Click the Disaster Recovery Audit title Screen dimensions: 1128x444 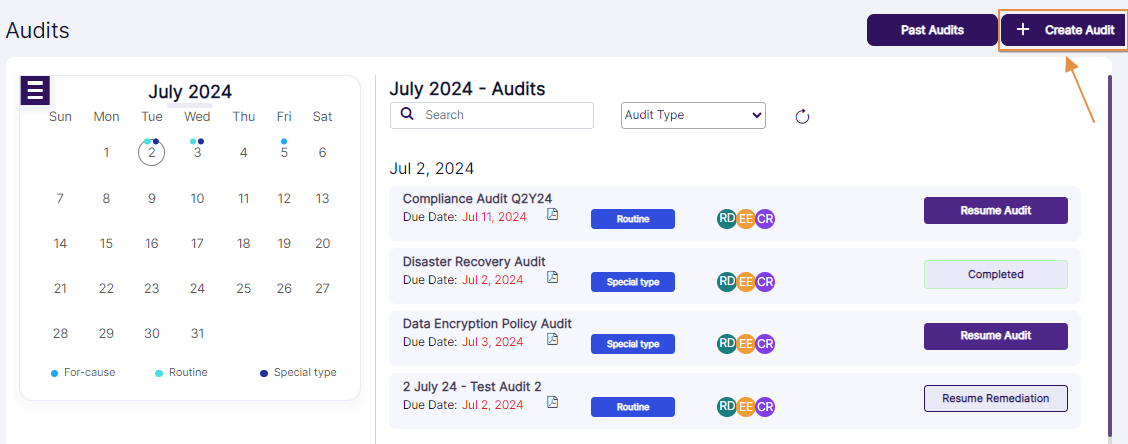pos(474,261)
